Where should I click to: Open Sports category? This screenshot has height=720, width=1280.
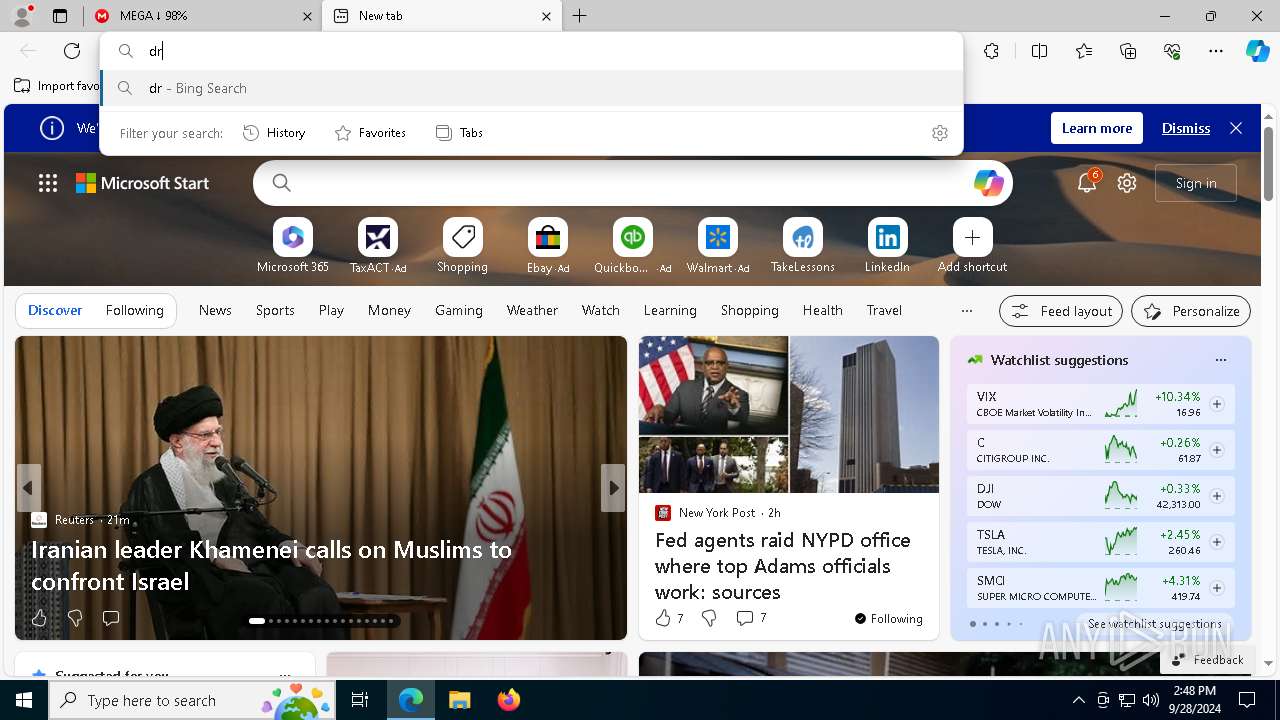[275, 311]
